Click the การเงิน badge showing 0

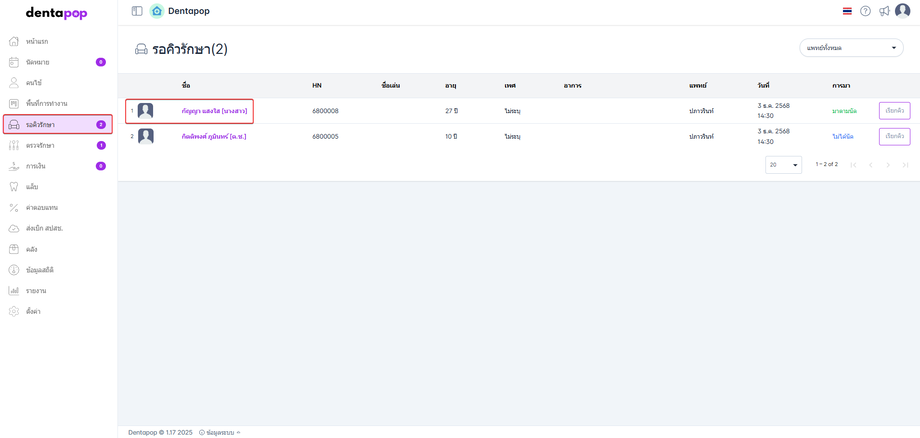[x=101, y=166]
